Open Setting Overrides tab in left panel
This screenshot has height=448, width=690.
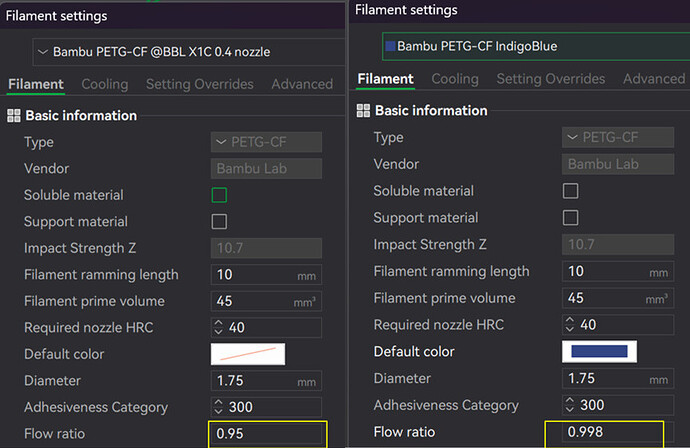point(200,84)
